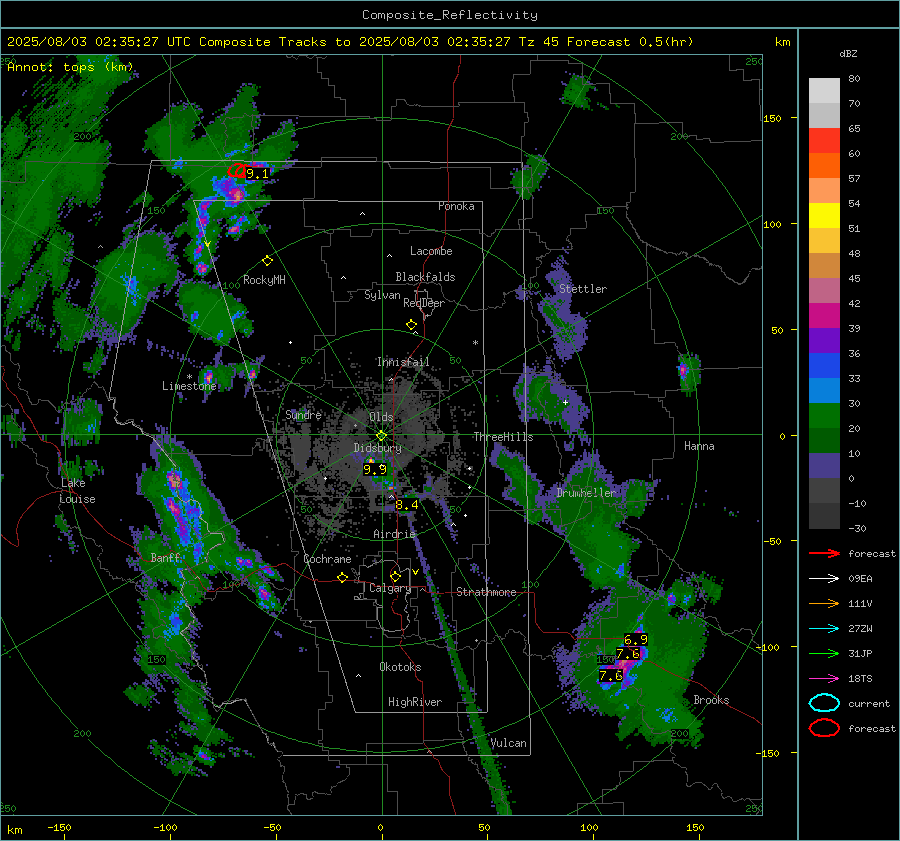Select the magenta 18TS arrow icon
Screen dimensions: 900x841
click(x=824, y=679)
